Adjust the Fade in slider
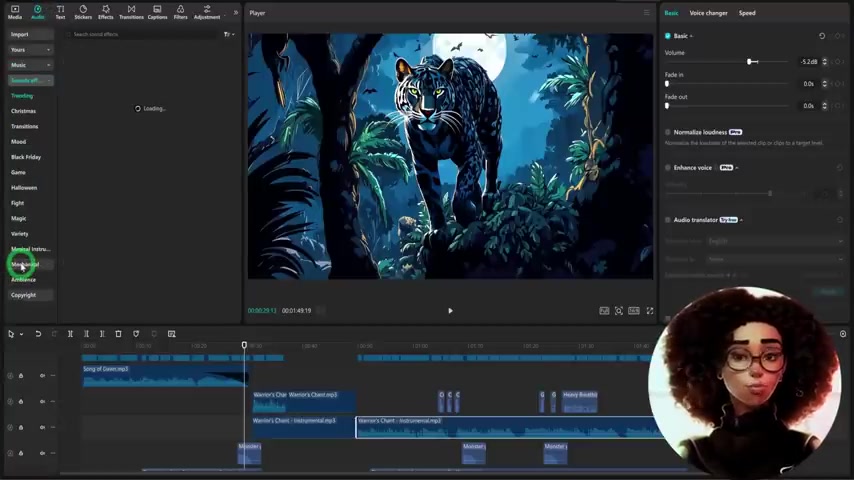 tap(727, 84)
